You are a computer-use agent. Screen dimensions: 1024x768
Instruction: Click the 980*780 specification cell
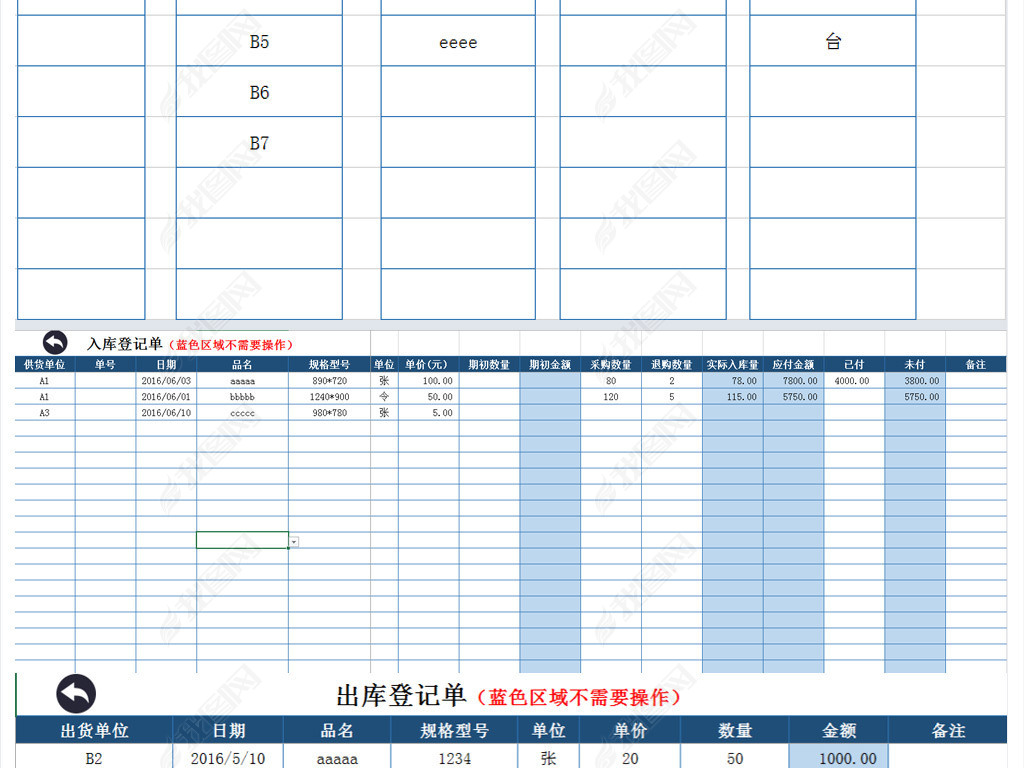point(329,413)
